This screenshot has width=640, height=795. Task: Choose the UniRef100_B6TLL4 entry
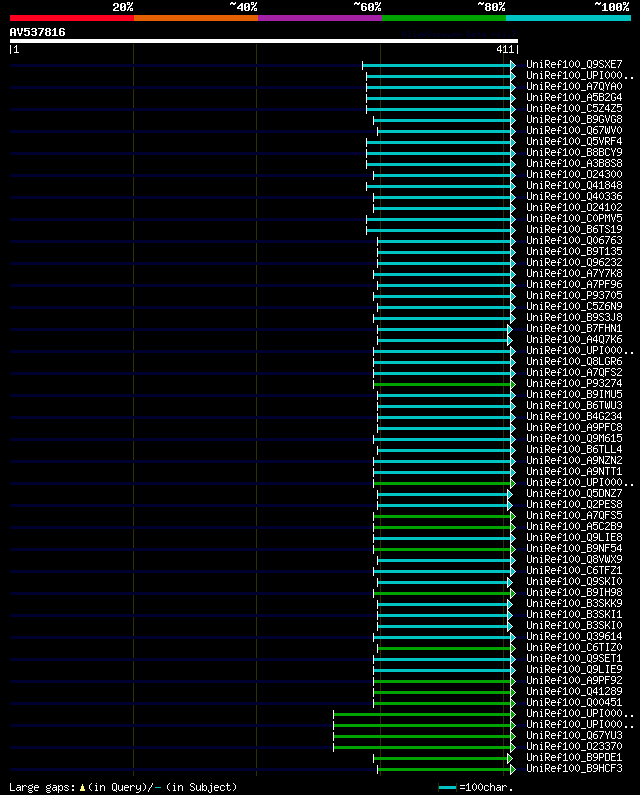[574, 450]
